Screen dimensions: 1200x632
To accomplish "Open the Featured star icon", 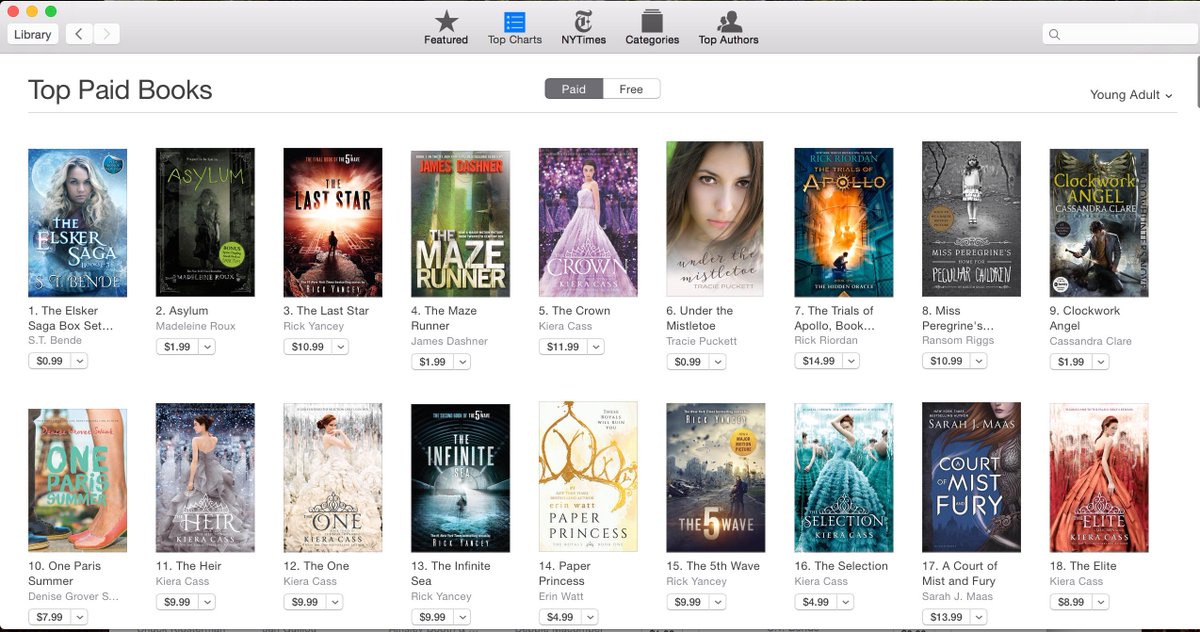I will pyautogui.click(x=446, y=21).
